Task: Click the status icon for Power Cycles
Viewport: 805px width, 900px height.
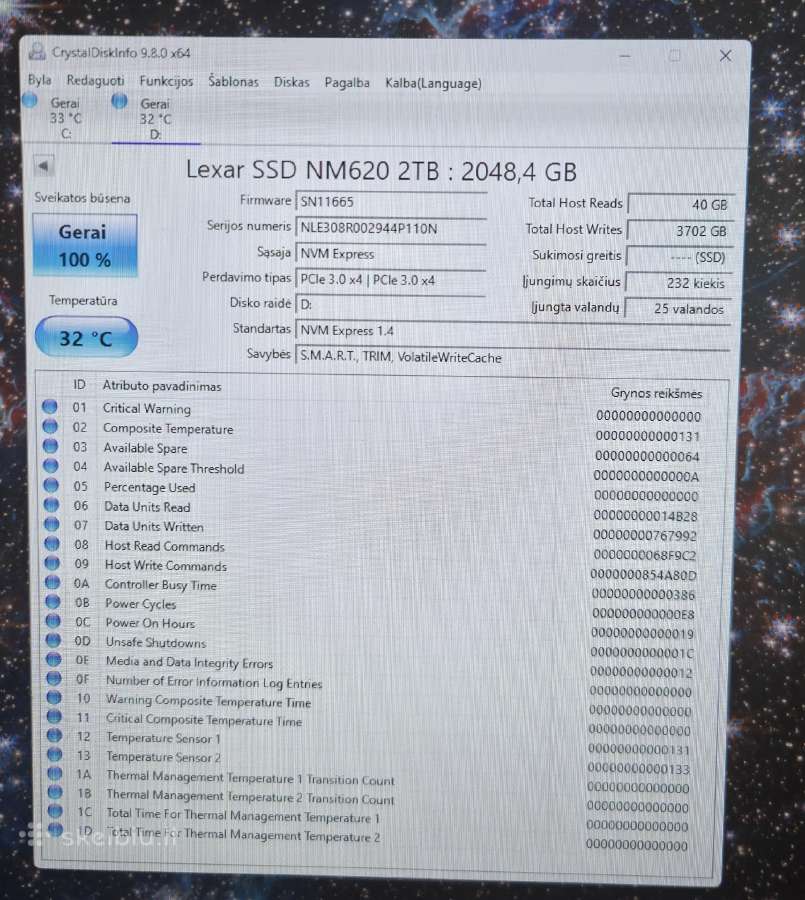Action: (x=53, y=602)
